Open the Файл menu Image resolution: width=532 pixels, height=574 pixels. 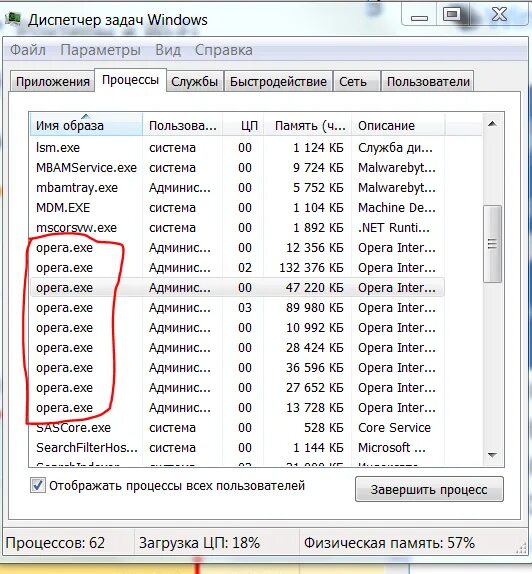click(28, 50)
